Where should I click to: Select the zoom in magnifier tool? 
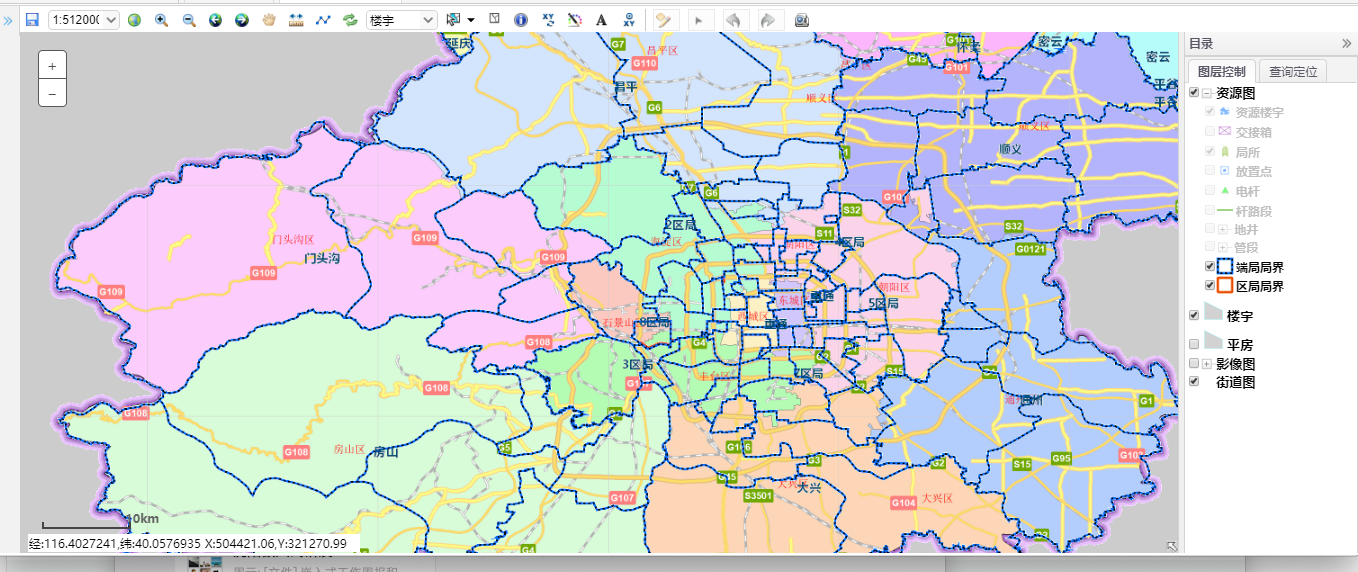[x=161, y=20]
